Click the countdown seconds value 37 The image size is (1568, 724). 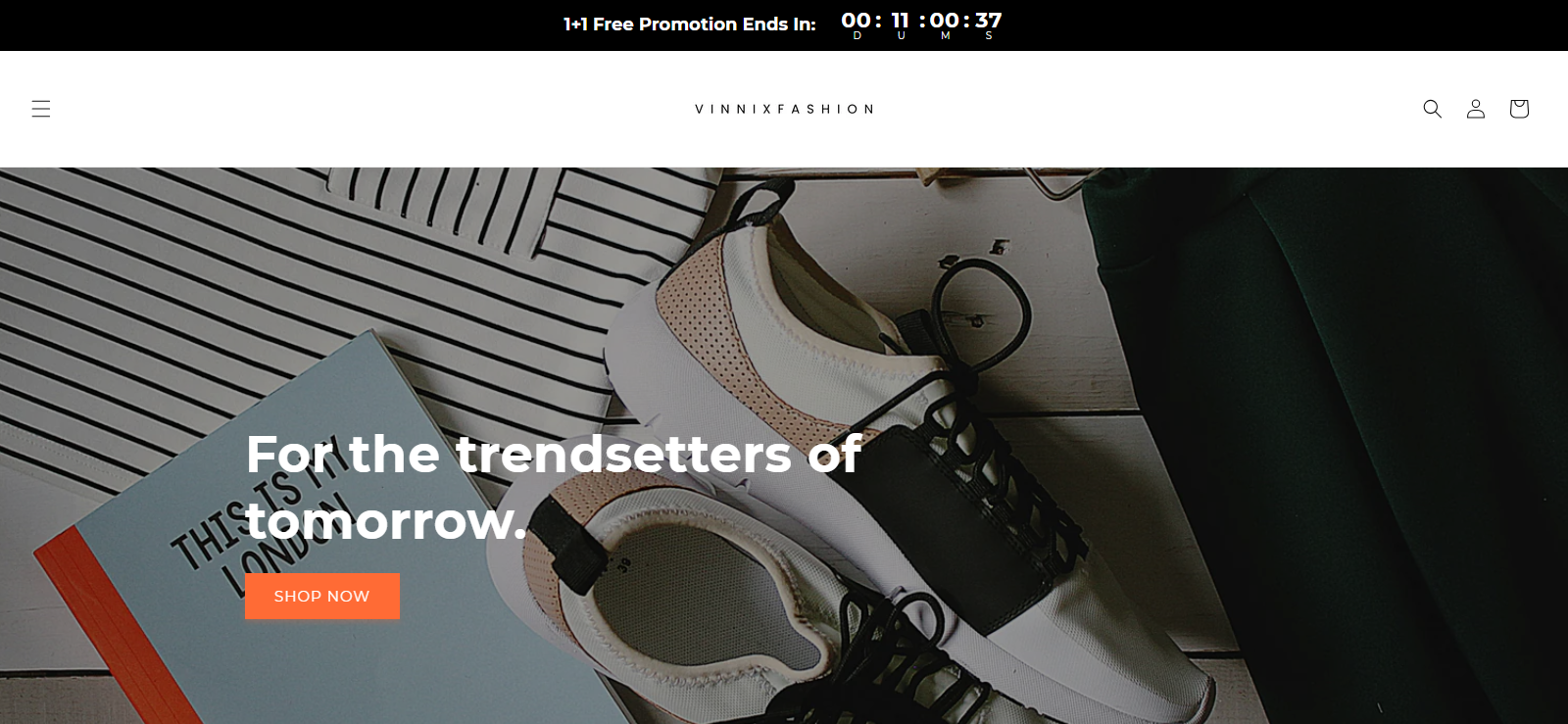[989, 20]
